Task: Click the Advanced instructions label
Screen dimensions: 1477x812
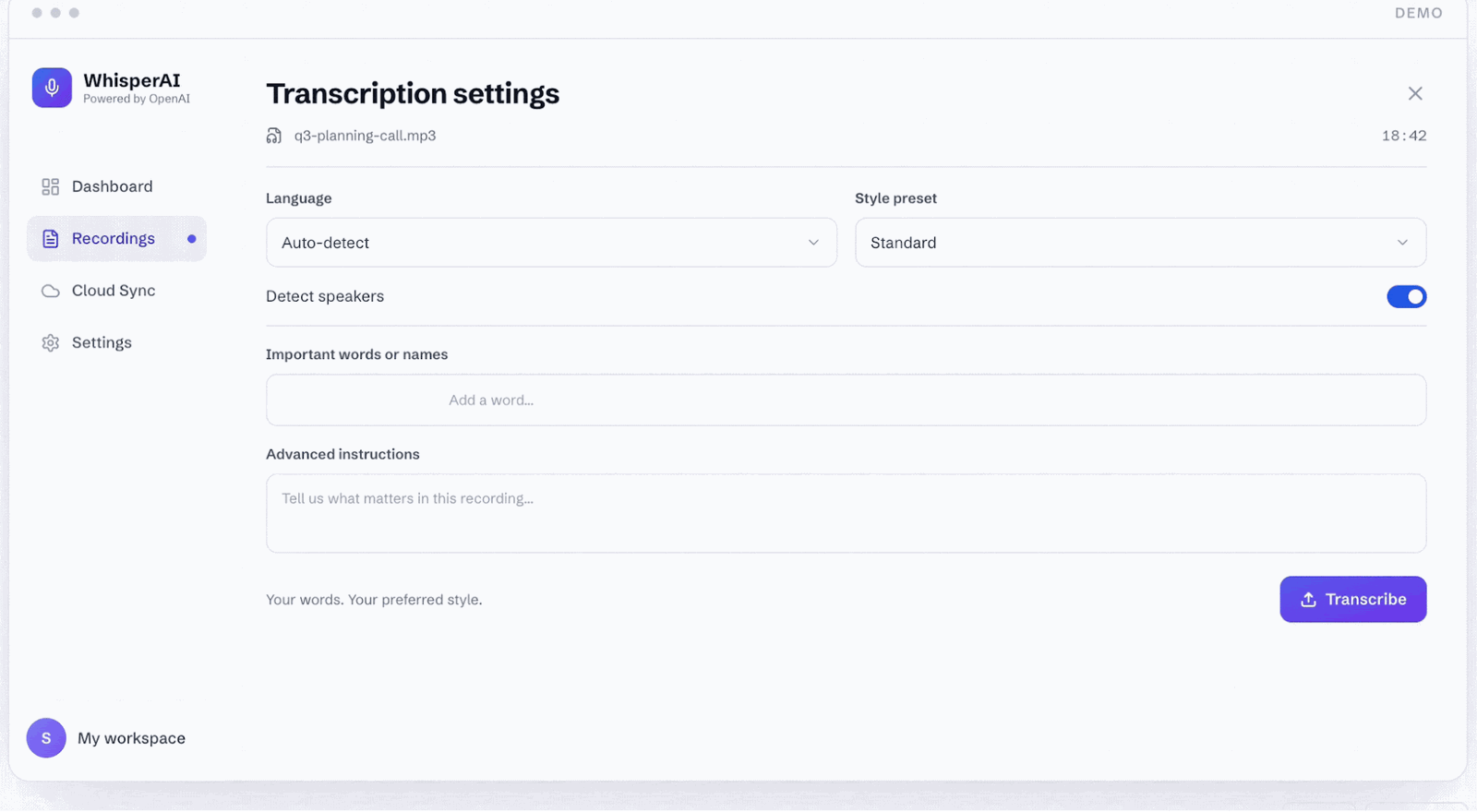Action: point(342,454)
